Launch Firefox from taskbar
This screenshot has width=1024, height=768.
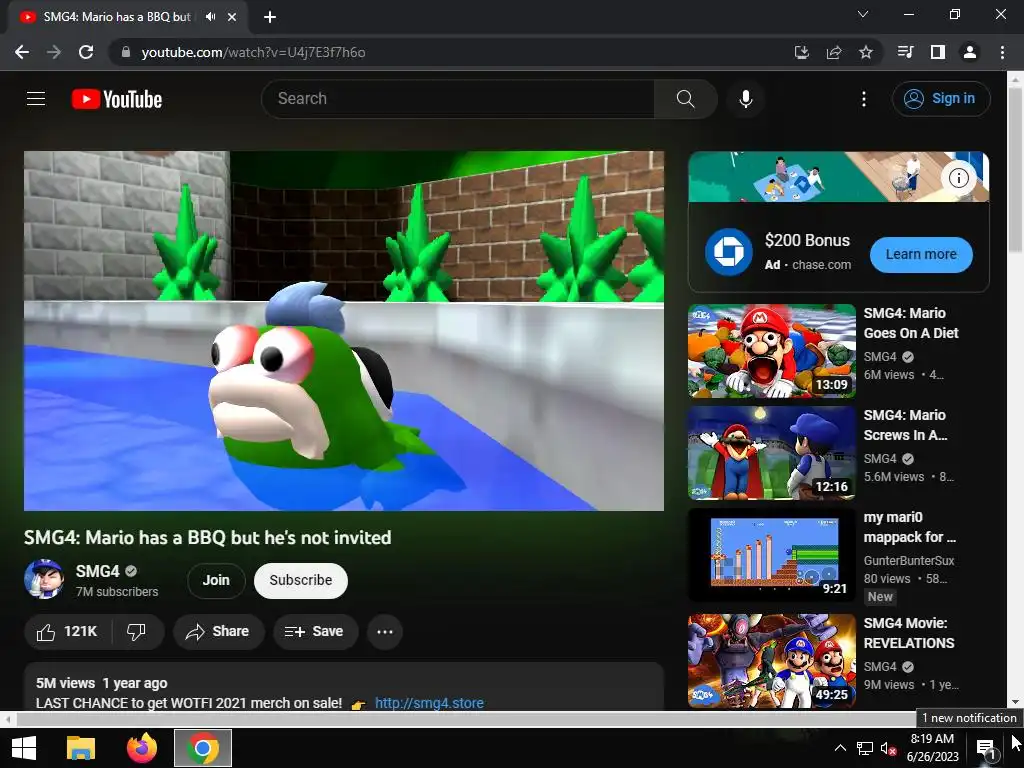[x=142, y=748]
